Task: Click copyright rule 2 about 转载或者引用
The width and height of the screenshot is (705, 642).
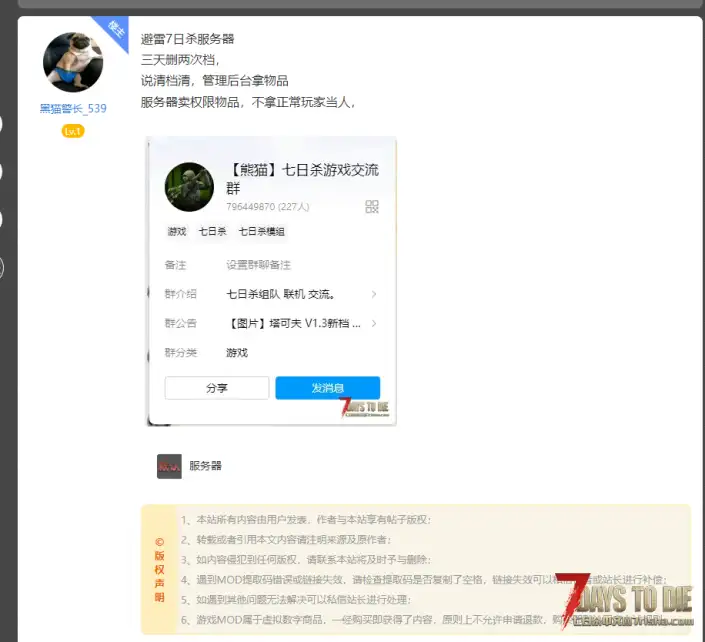Action: click(286, 539)
